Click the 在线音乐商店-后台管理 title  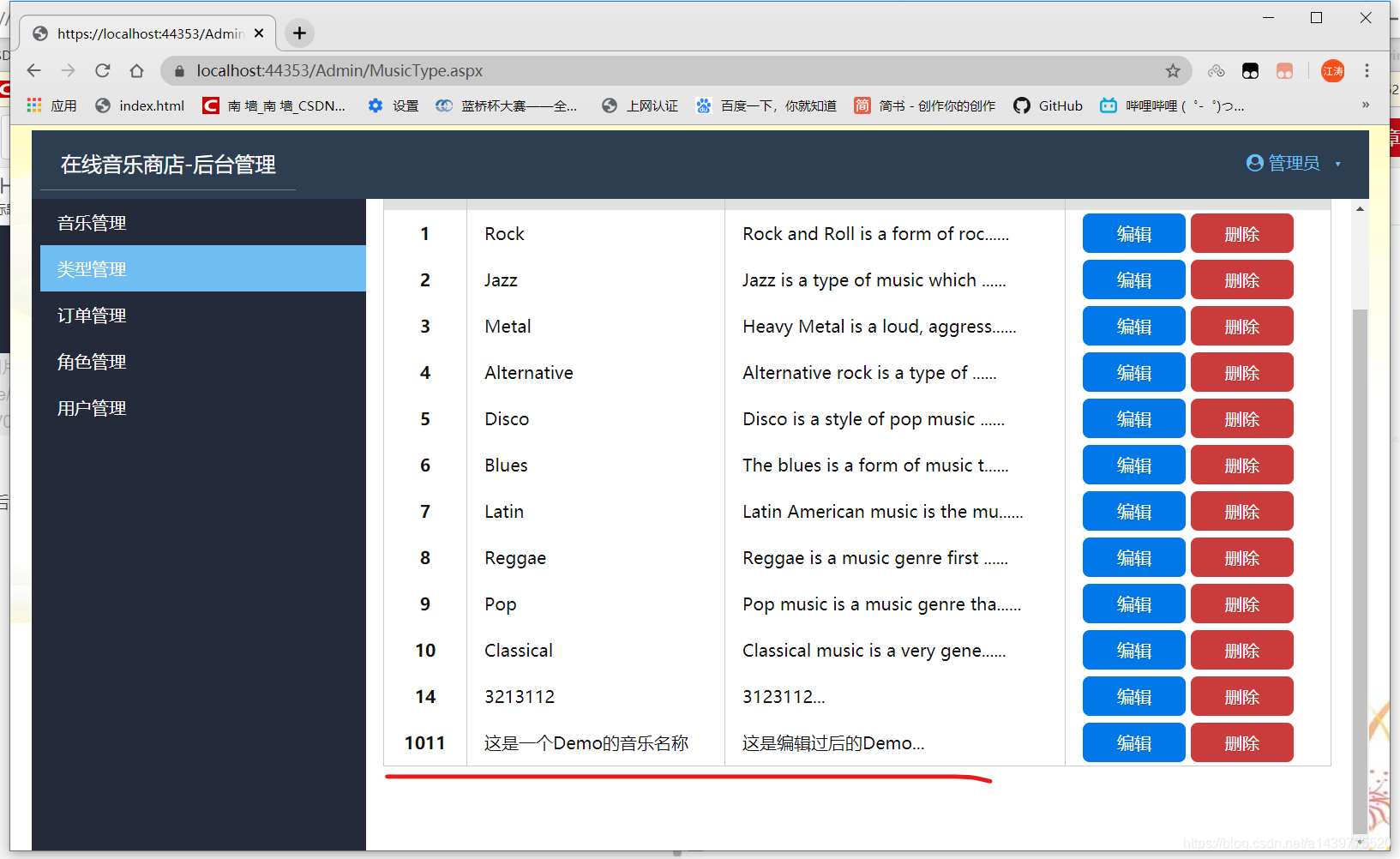(168, 165)
